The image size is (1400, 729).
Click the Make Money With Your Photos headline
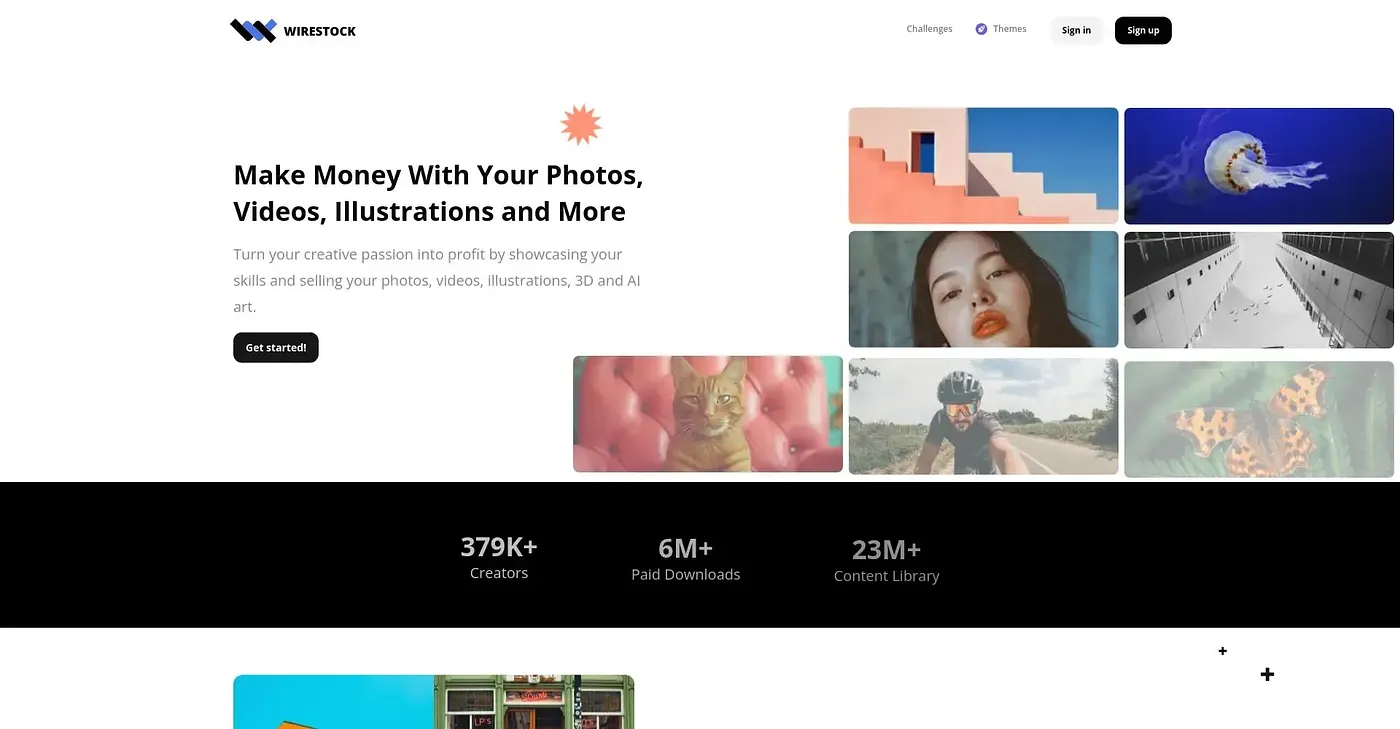tap(438, 193)
